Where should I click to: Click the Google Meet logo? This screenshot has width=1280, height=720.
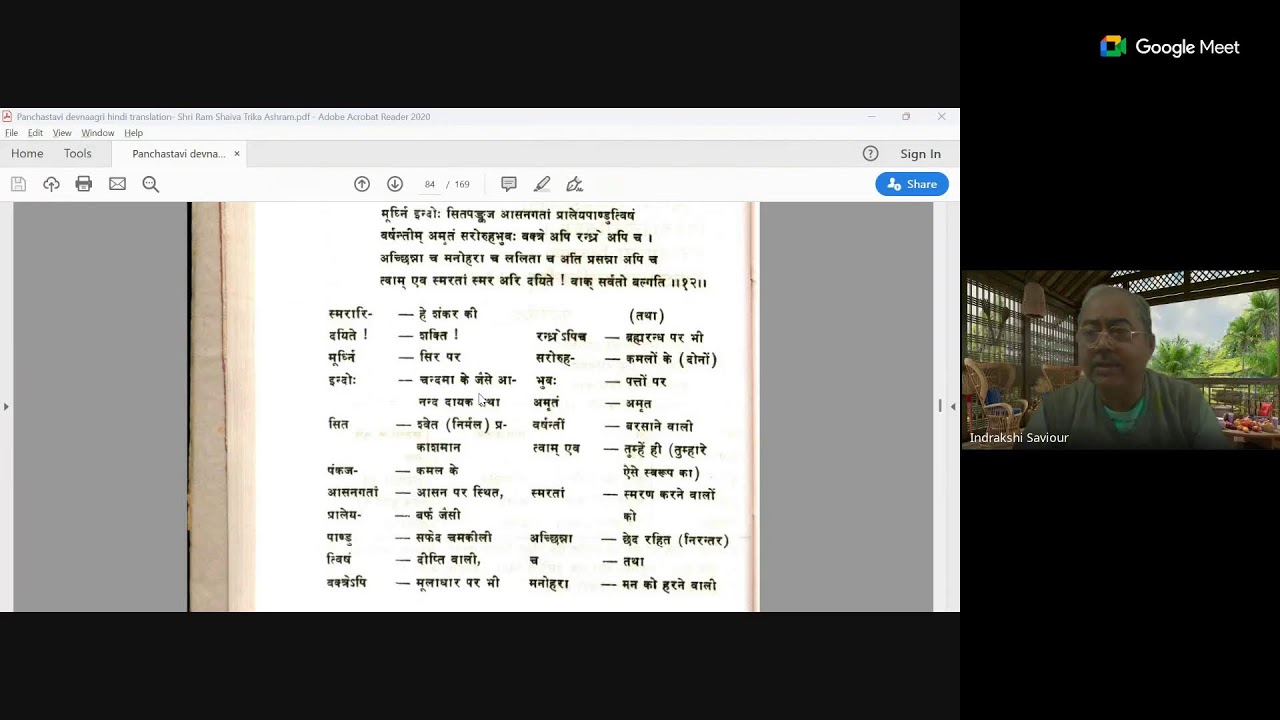(x=1170, y=47)
